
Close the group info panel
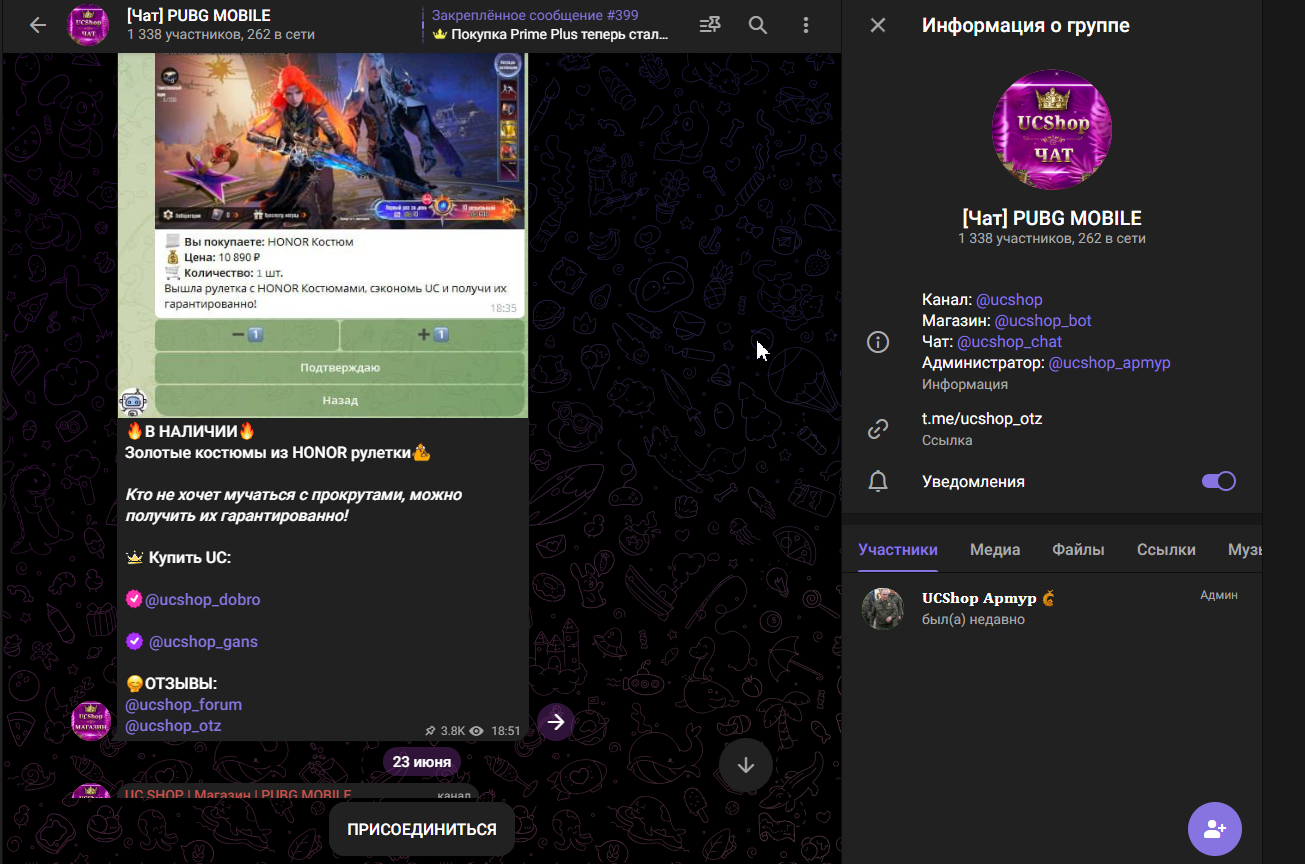[x=878, y=26]
